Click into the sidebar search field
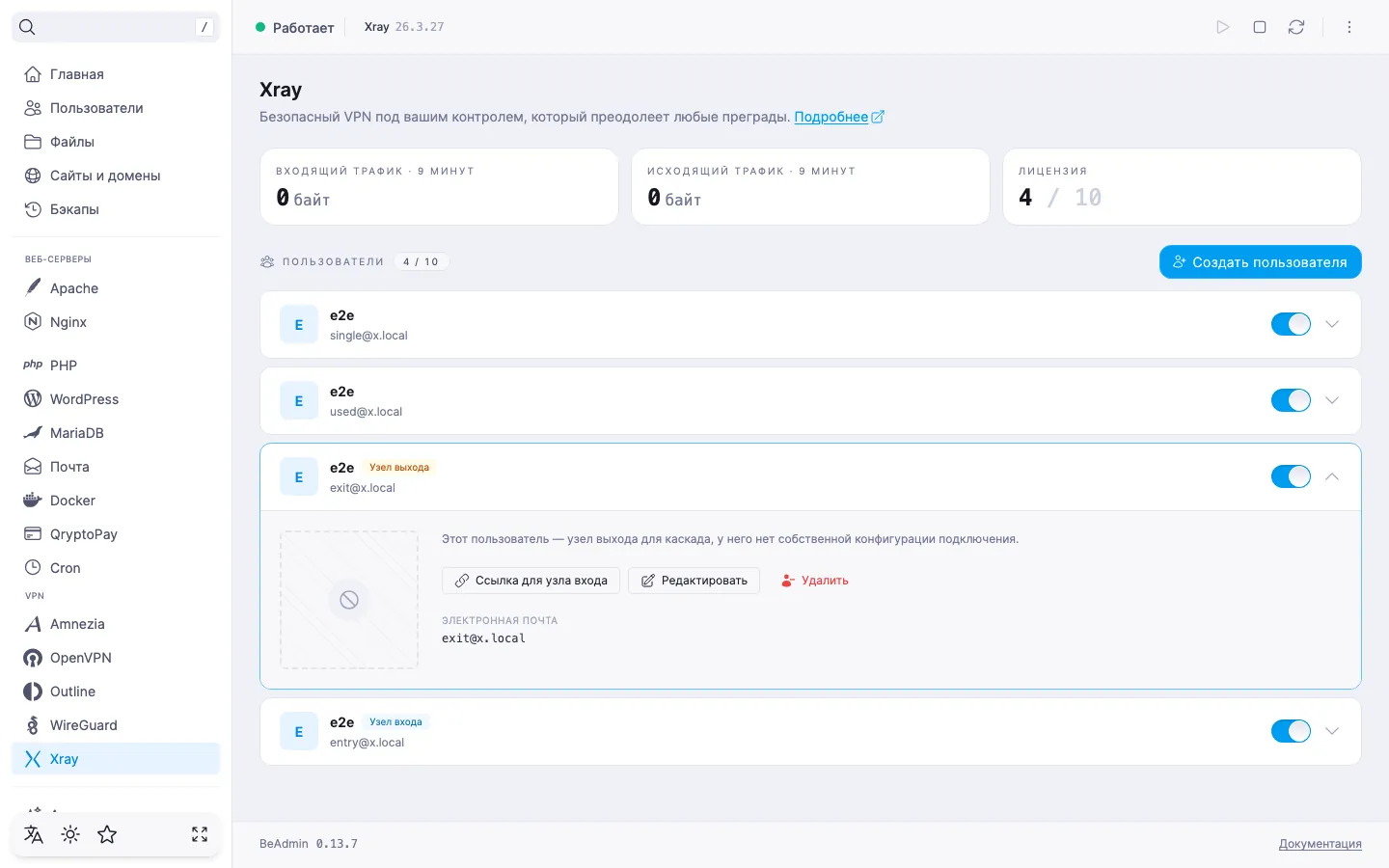Image resolution: width=1389 pixels, height=868 pixels. pyautogui.click(x=116, y=27)
